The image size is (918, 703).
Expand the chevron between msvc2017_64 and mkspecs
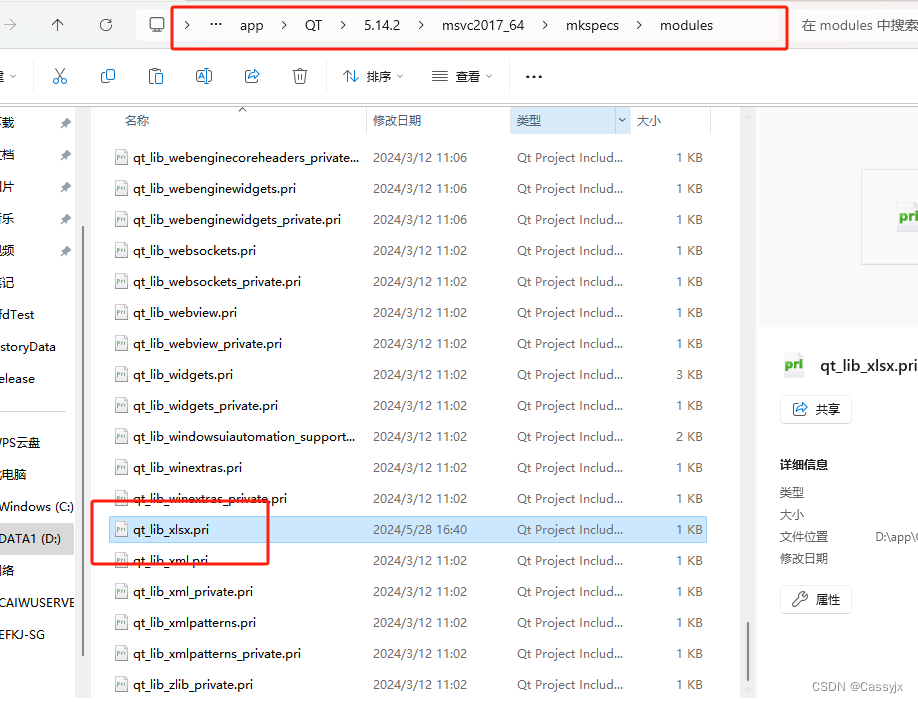click(545, 25)
